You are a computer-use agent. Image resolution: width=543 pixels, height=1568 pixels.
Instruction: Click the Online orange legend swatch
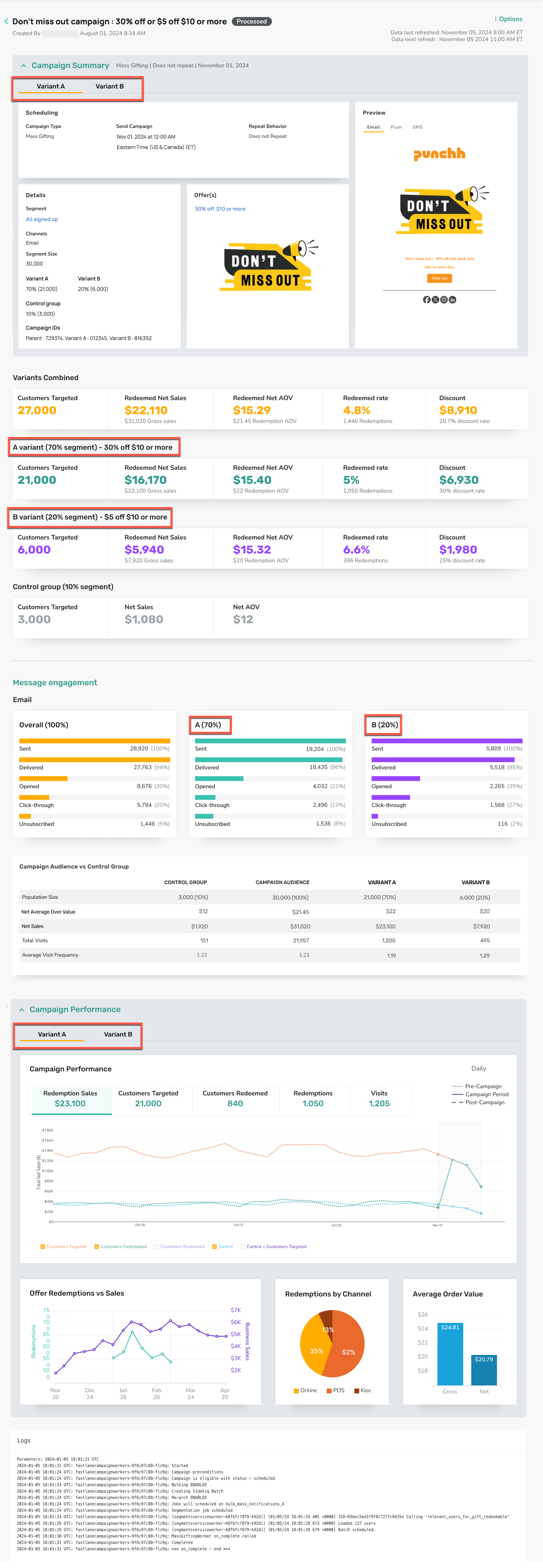(x=296, y=1391)
